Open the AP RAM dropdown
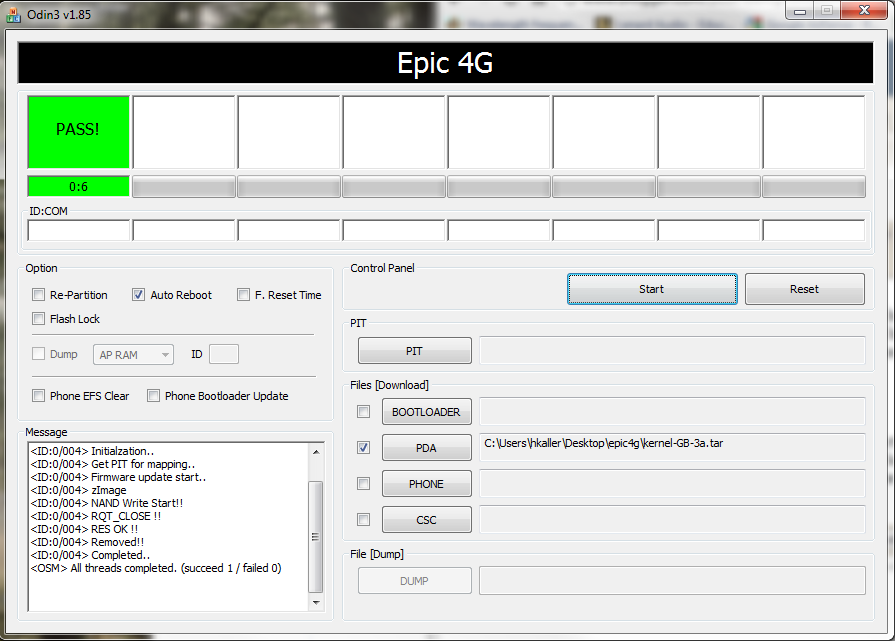Screen dimensions: 895x641 click(134, 354)
